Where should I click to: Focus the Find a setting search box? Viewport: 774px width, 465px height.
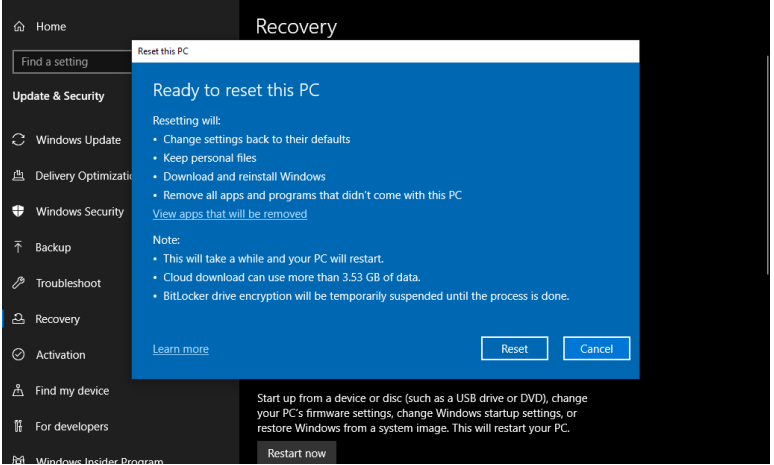click(x=73, y=62)
